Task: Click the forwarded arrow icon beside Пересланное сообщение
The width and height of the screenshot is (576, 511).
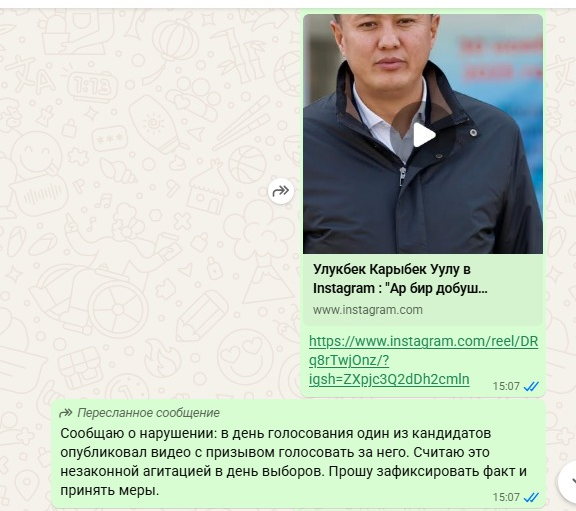Action: (66, 413)
